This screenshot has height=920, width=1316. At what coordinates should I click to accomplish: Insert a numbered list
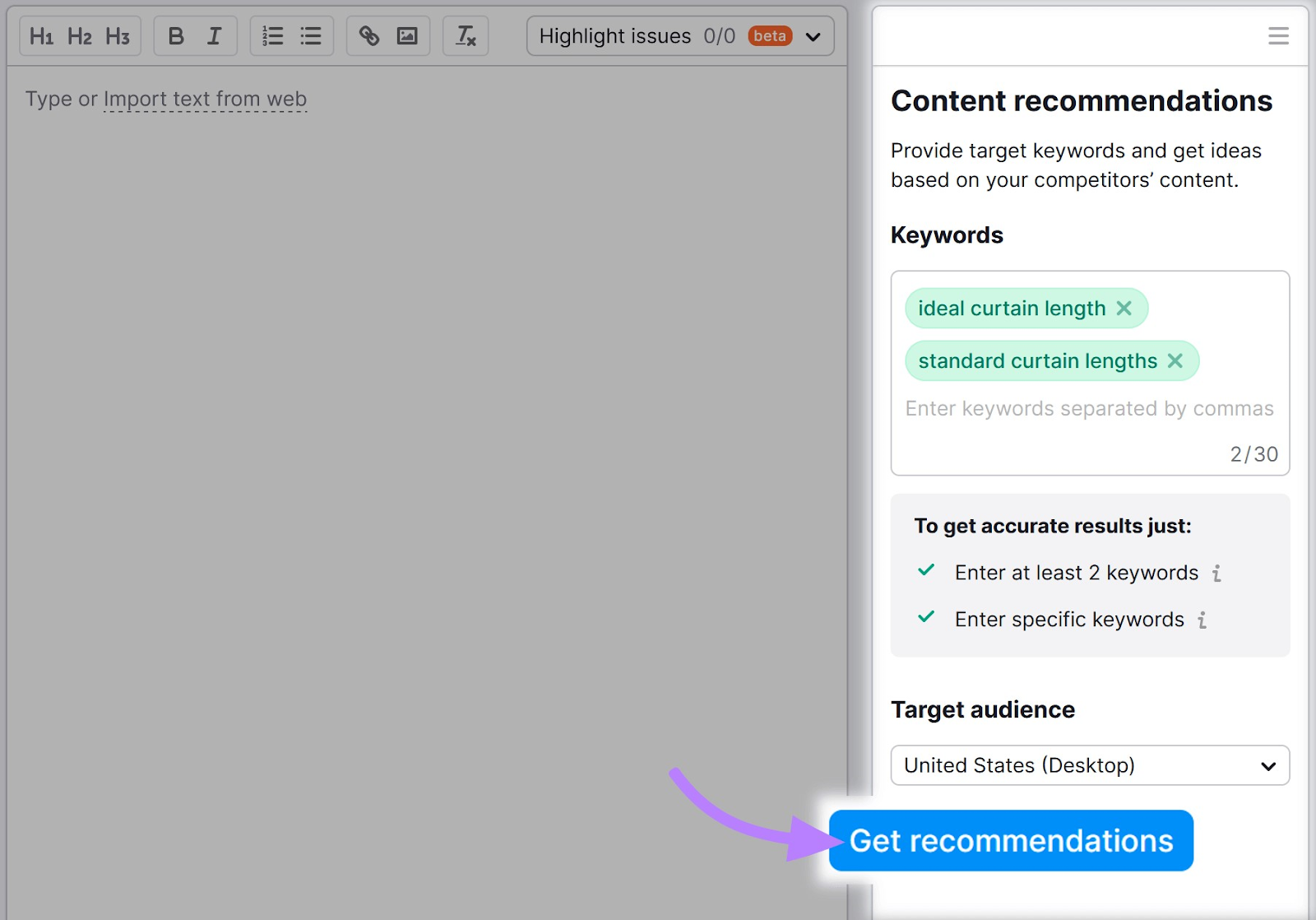pyautogui.click(x=271, y=35)
